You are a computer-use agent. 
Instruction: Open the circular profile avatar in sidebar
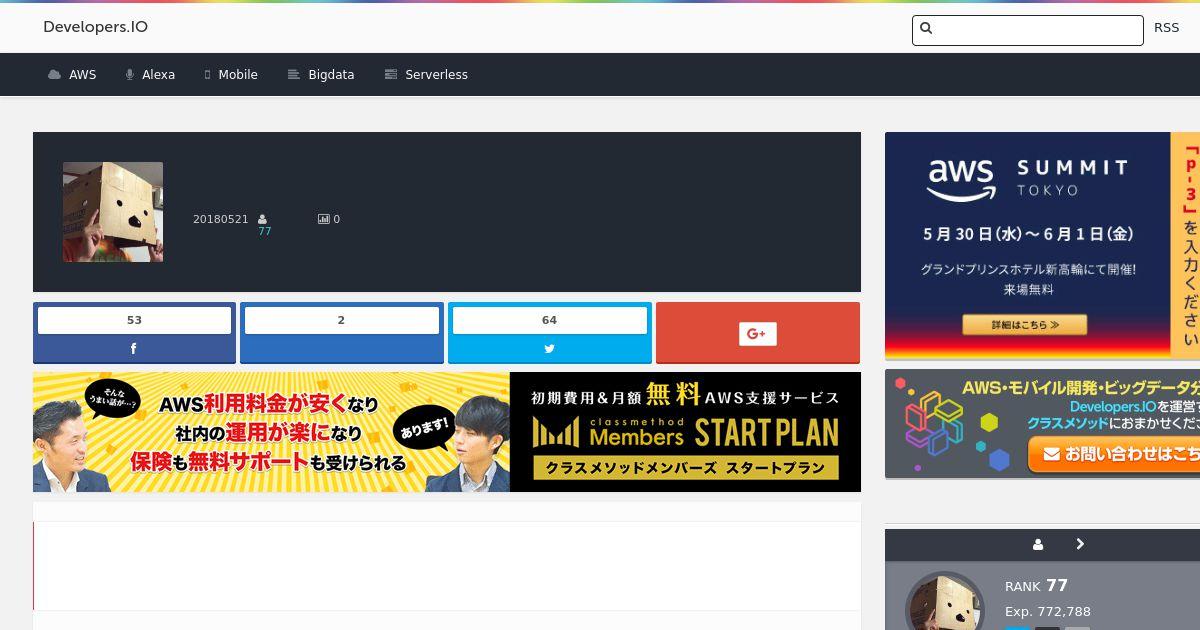click(x=945, y=601)
